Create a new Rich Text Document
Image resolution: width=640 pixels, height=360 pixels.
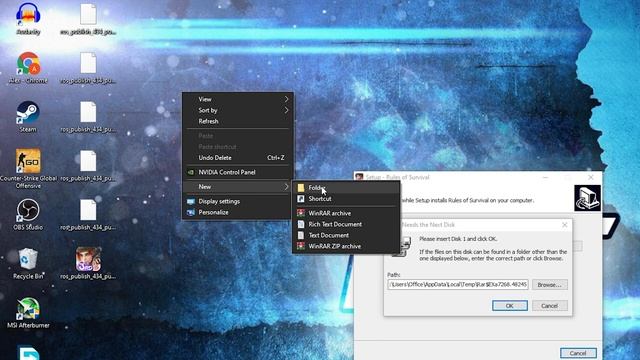(x=346, y=224)
